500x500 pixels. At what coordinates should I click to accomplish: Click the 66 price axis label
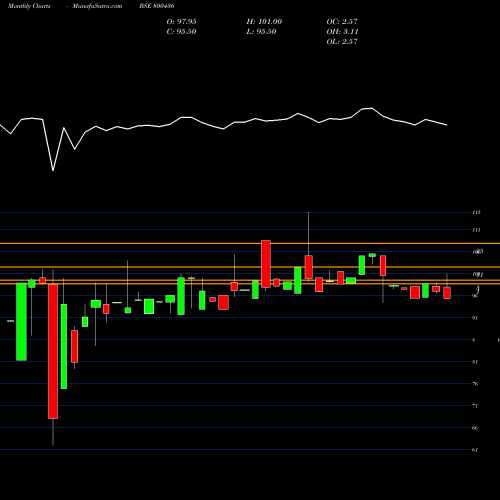pyautogui.click(x=475, y=428)
